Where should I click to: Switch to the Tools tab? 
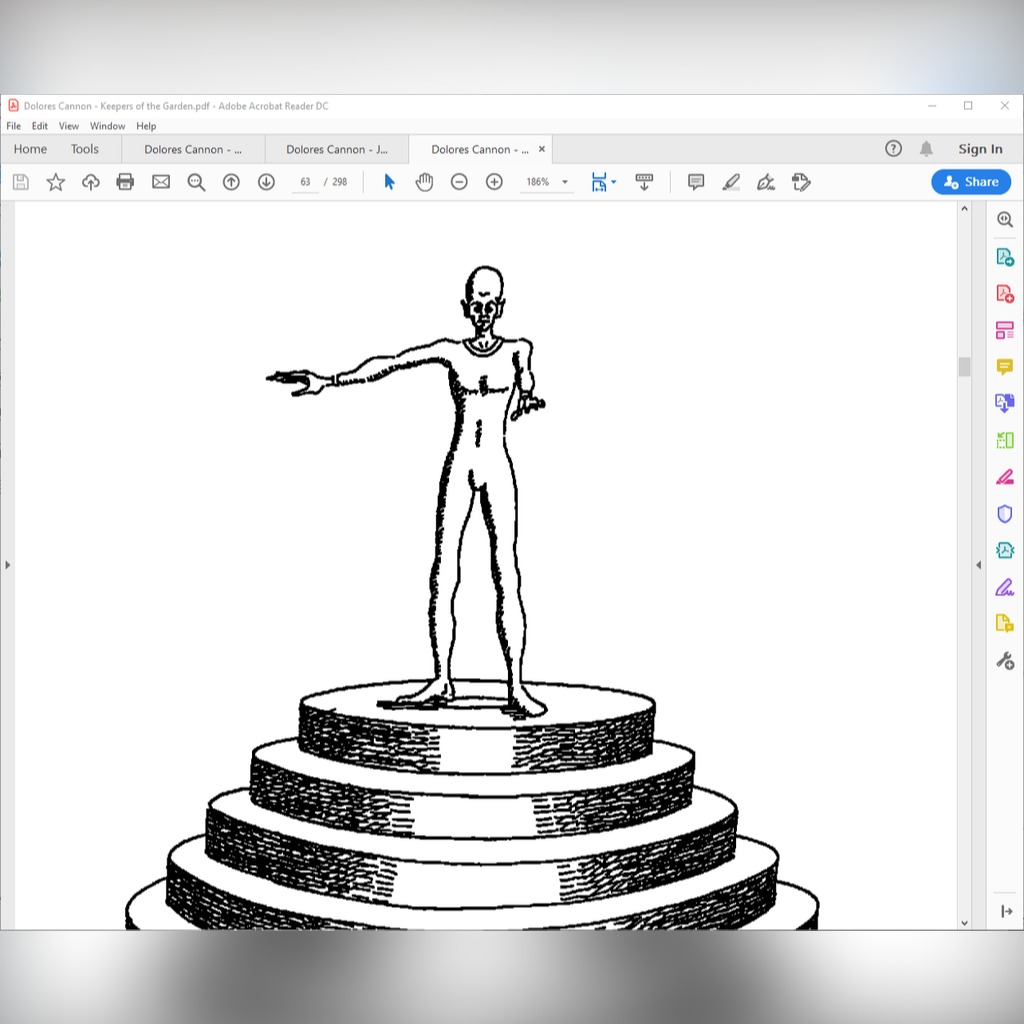click(85, 149)
